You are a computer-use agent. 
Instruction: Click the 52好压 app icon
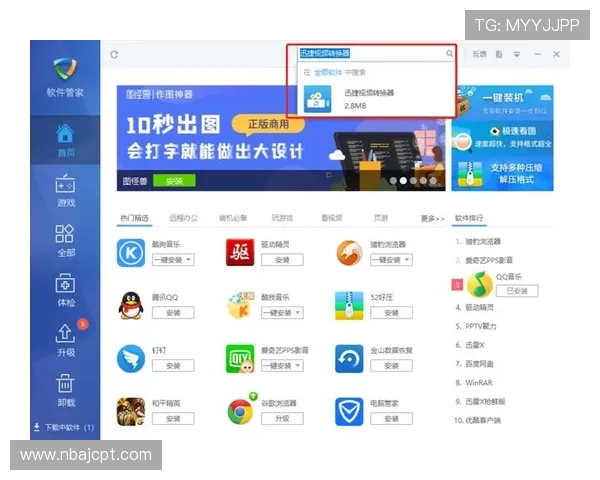pos(349,305)
